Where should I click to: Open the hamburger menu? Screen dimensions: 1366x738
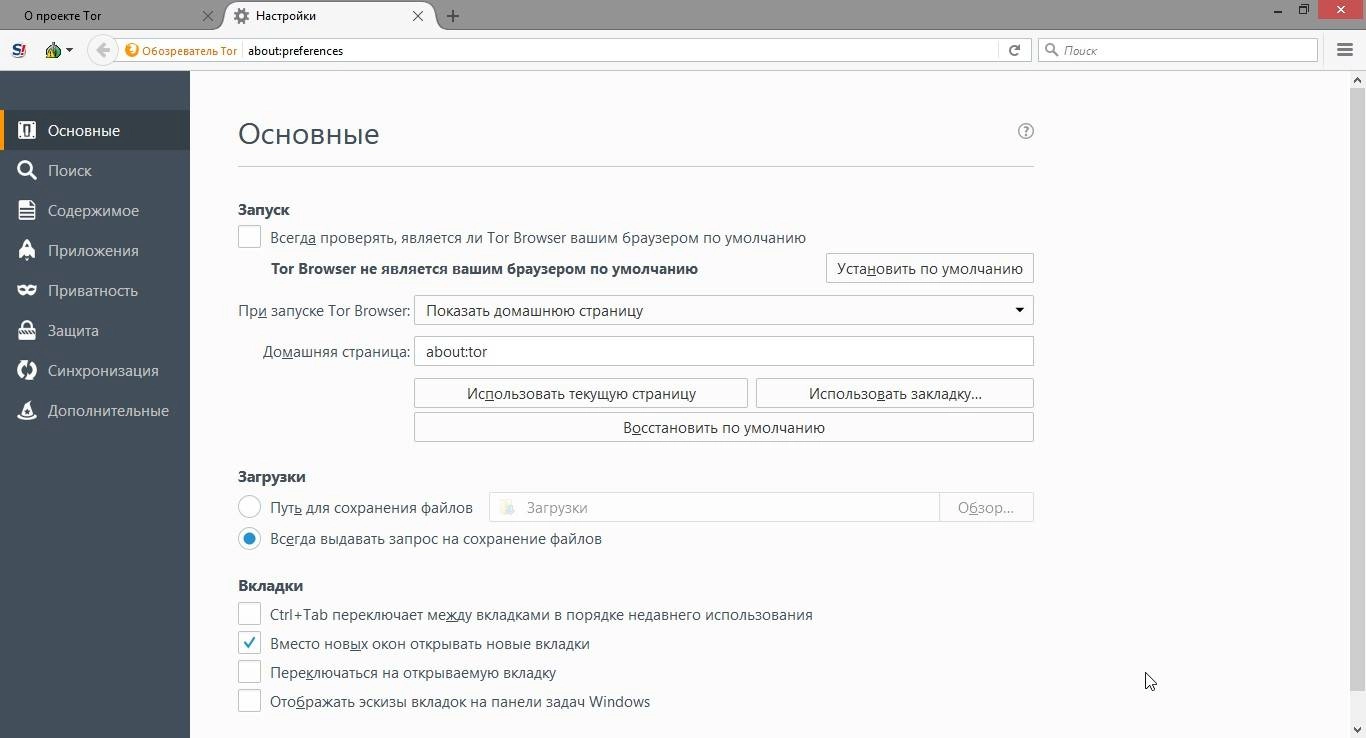tap(1345, 50)
